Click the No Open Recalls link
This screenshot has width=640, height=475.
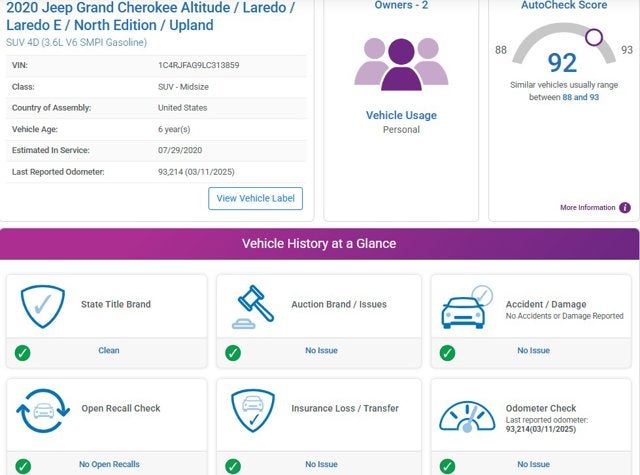109,464
